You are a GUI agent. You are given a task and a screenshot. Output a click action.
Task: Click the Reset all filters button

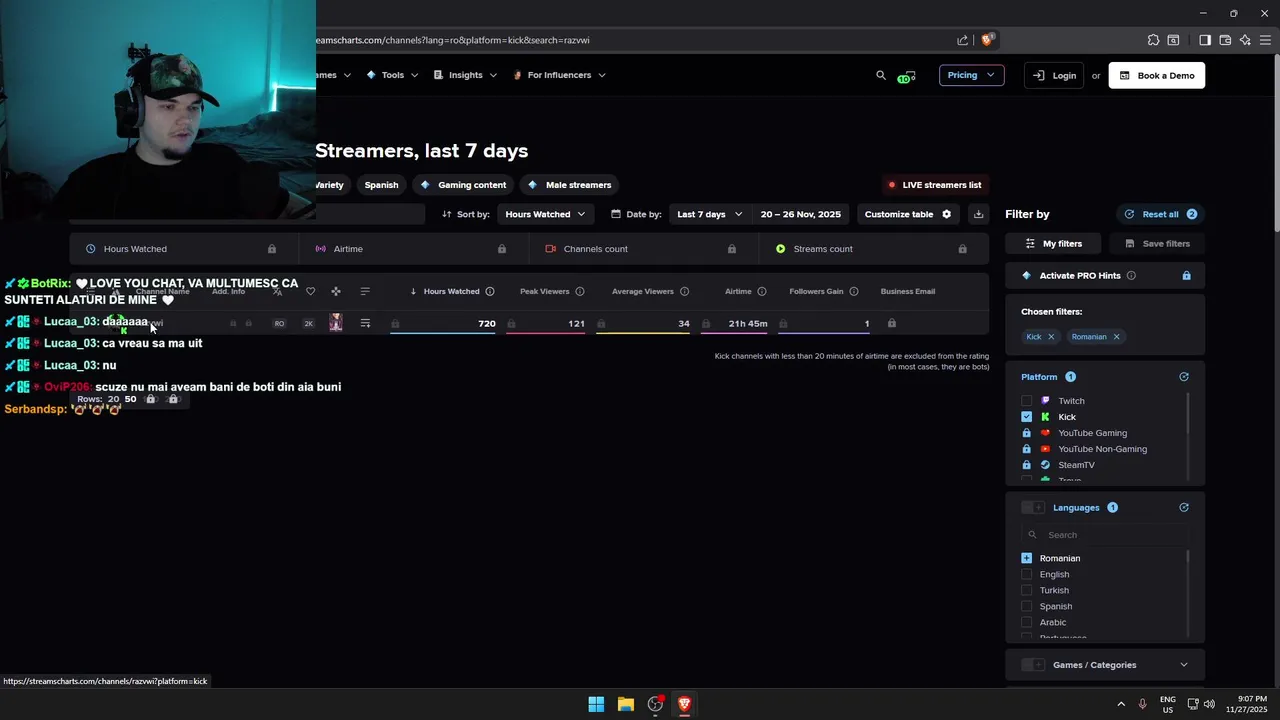(x=1160, y=214)
